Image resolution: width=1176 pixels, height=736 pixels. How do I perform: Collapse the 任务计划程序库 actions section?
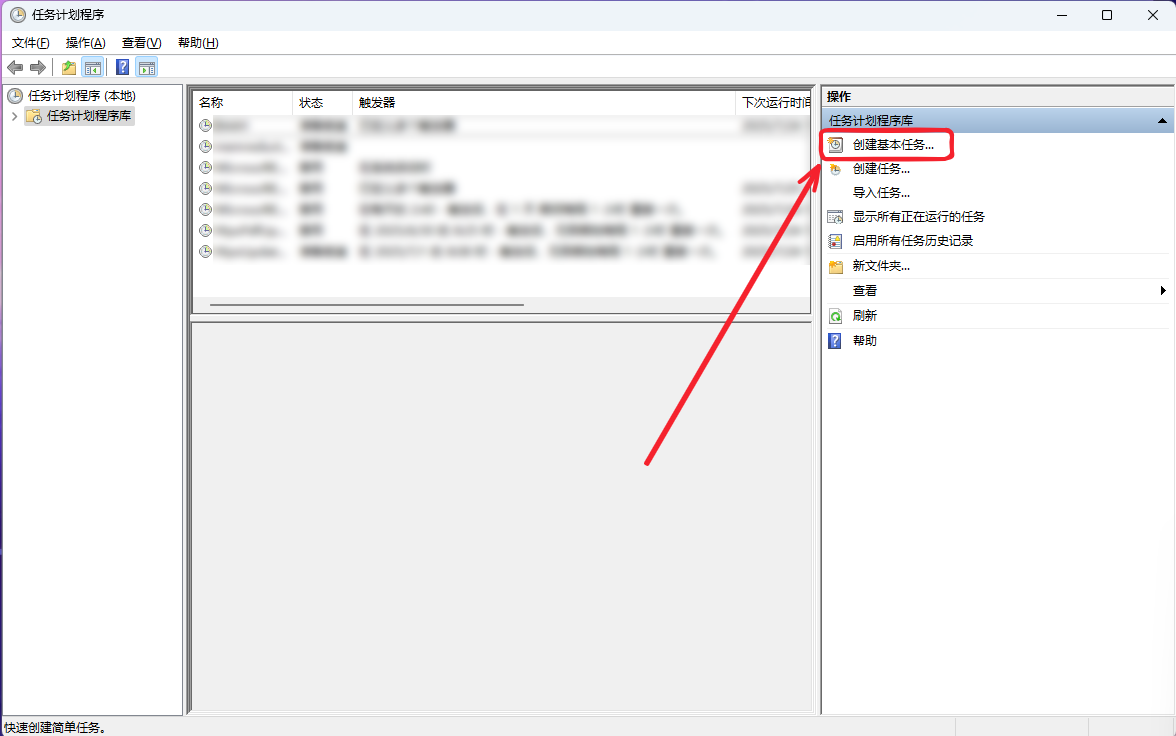[1162, 119]
